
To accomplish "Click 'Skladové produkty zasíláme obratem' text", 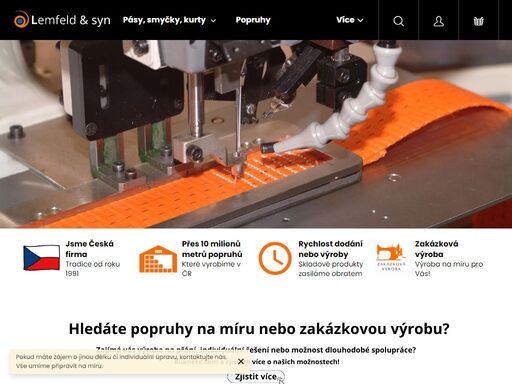I will tap(331, 269).
